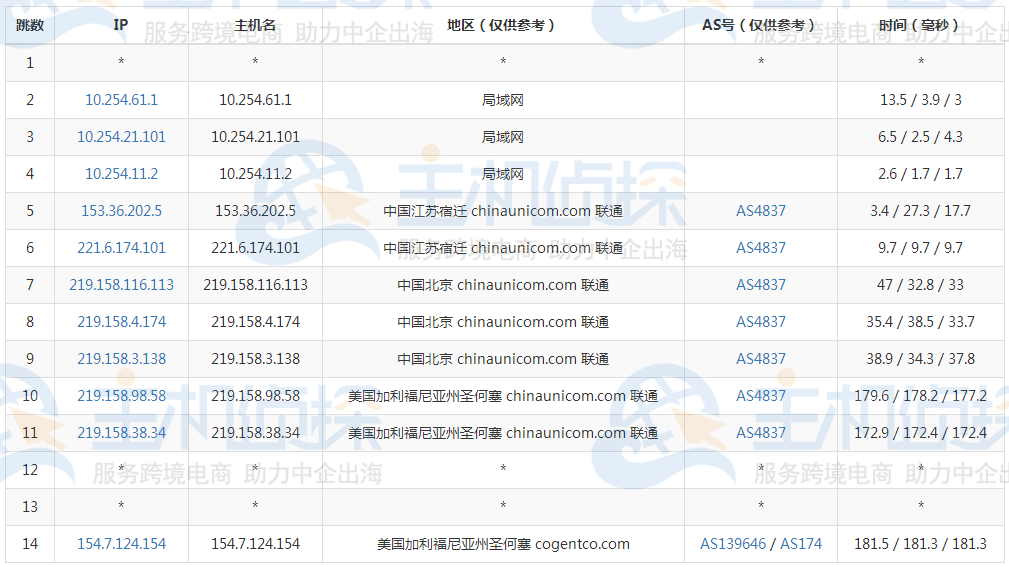Open IP link 153.36.202.5
This screenshot has height=567, width=1009.
click(121, 211)
